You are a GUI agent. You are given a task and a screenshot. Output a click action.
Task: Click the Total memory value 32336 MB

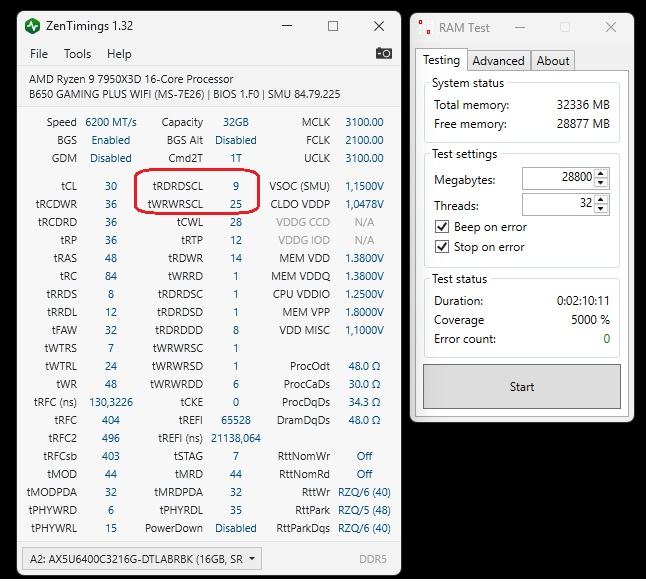point(583,105)
